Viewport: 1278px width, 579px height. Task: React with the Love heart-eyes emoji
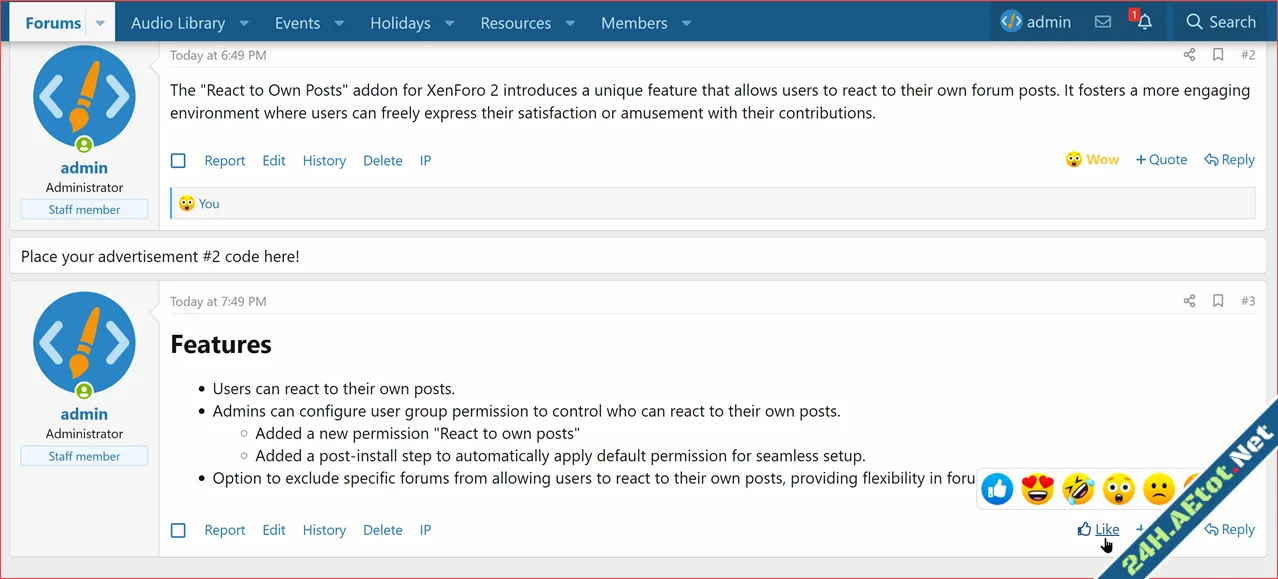click(1037, 489)
